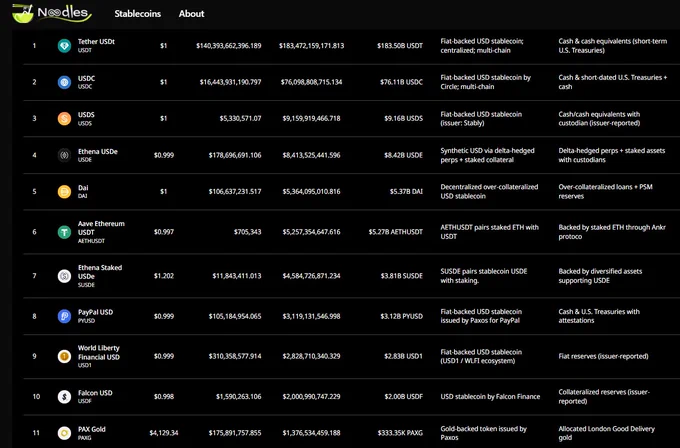Select the $178,696,691.106 volume cell
The height and width of the screenshot is (448, 680).
pos(235,155)
